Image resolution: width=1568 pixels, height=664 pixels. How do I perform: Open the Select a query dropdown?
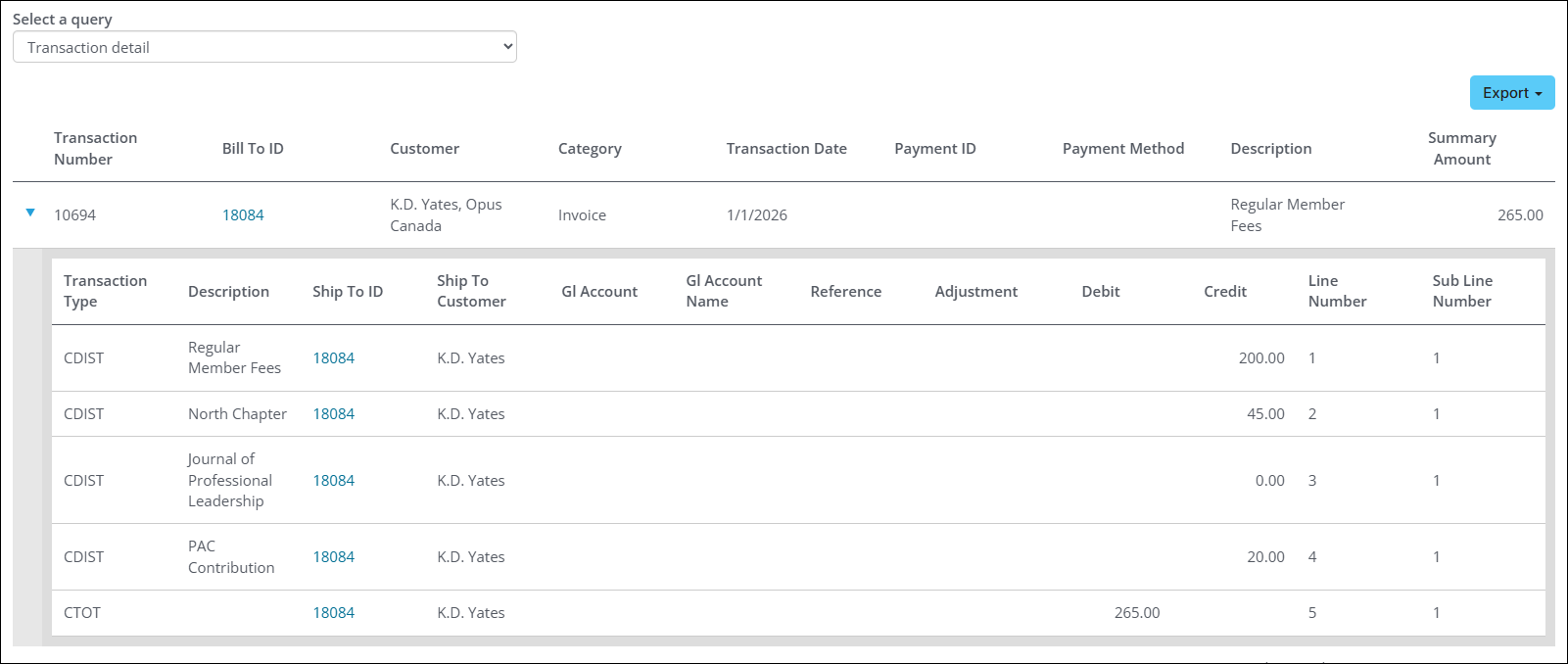[264, 47]
